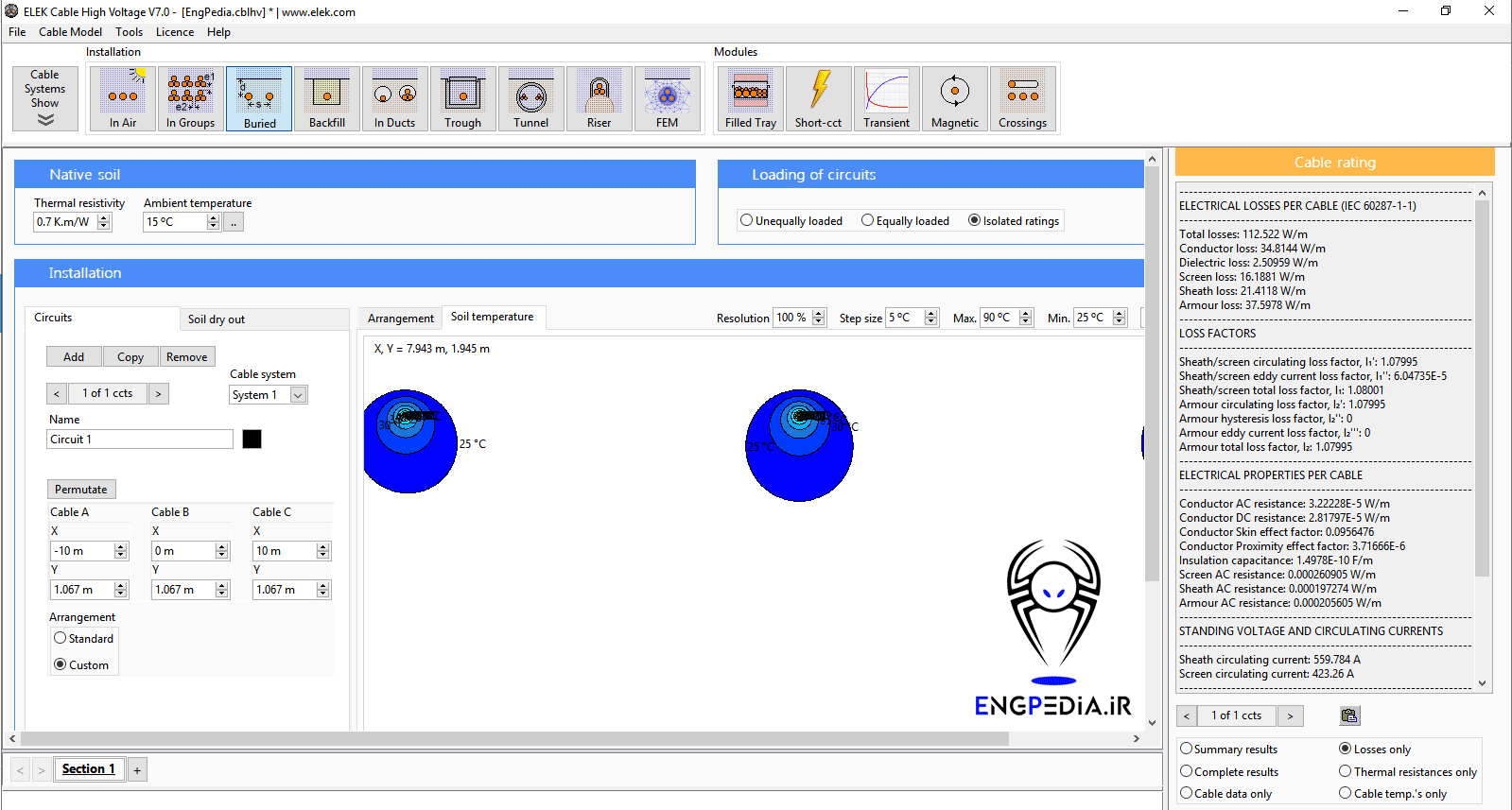Open the Crossings module

click(1022, 98)
